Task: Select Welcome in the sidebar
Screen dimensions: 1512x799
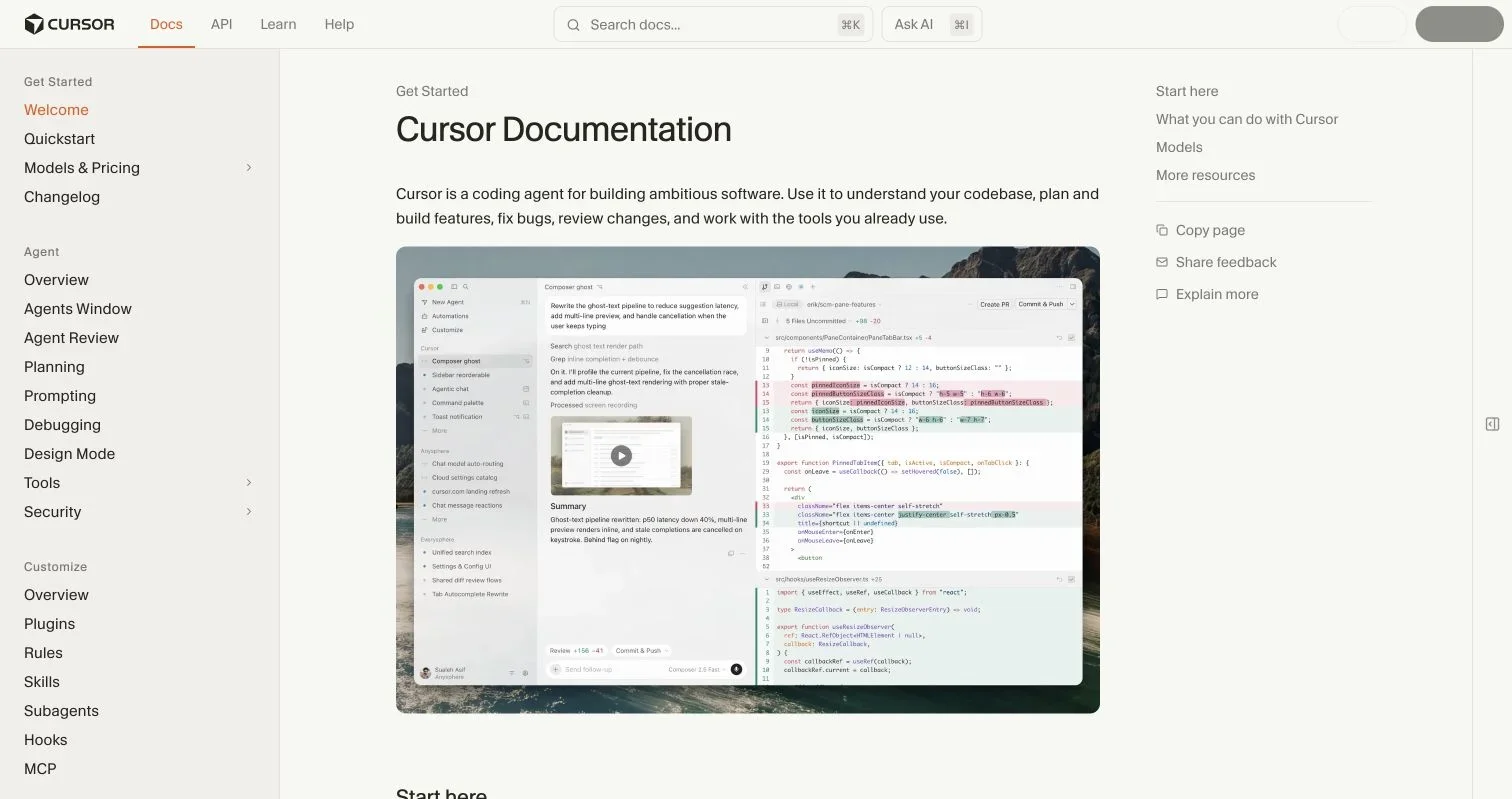Action: tap(56, 110)
